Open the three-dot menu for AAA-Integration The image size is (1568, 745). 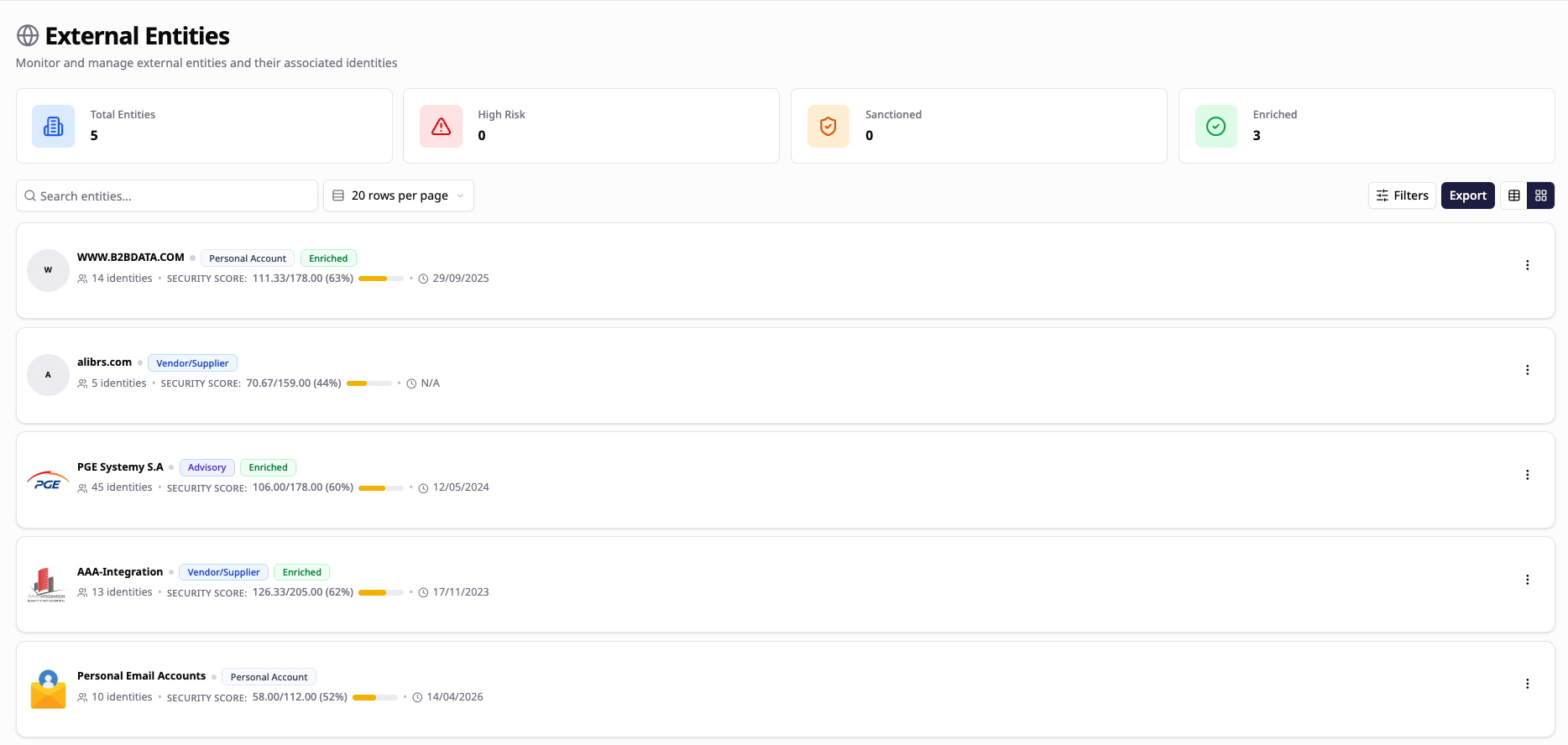[x=1527, y=580]
